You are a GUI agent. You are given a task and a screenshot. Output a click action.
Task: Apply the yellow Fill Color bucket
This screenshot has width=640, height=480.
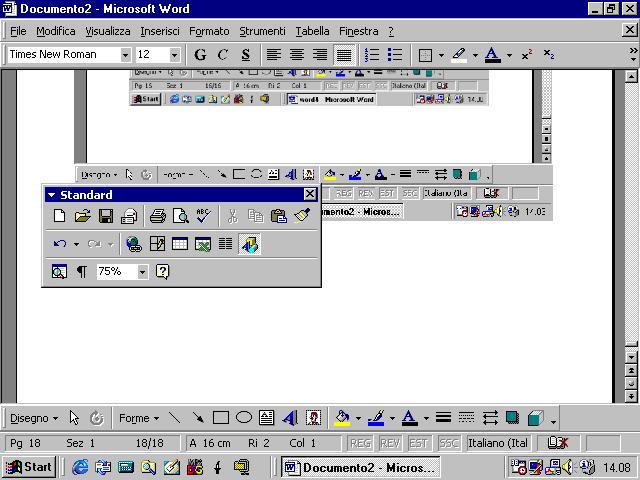[x=342, y=418]
